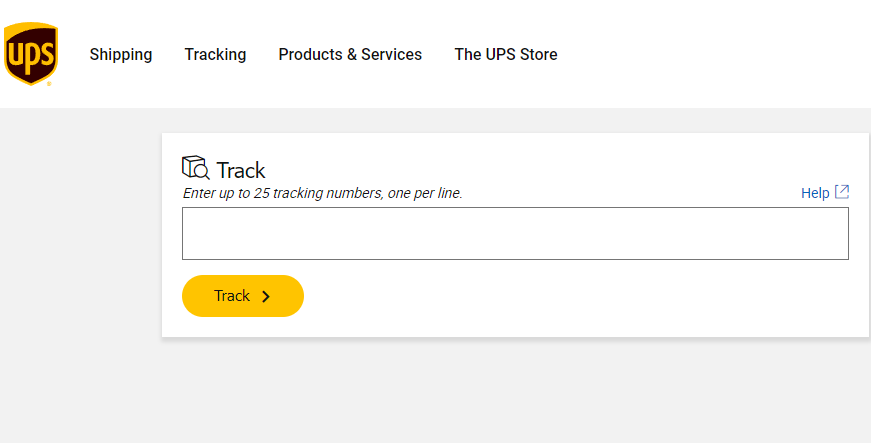Screen dimensions: 871x443
Task: Open tracking help in a new window
Action: tap(825, 193)
